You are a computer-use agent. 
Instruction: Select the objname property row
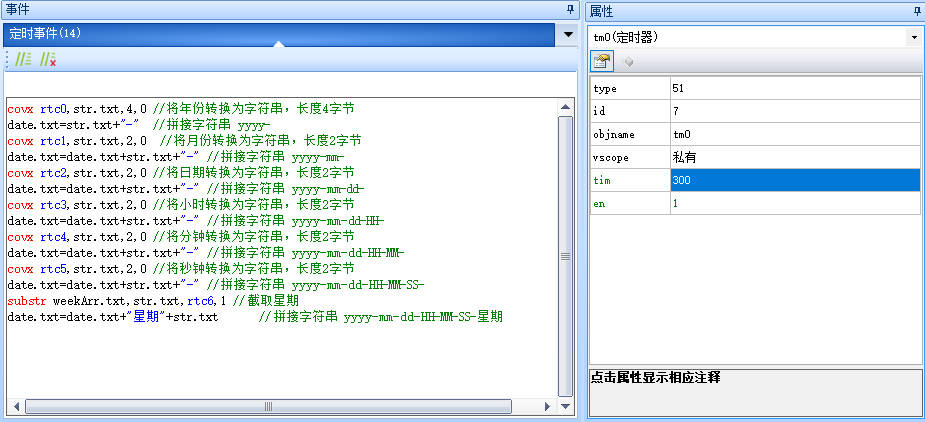coord(630,134)
